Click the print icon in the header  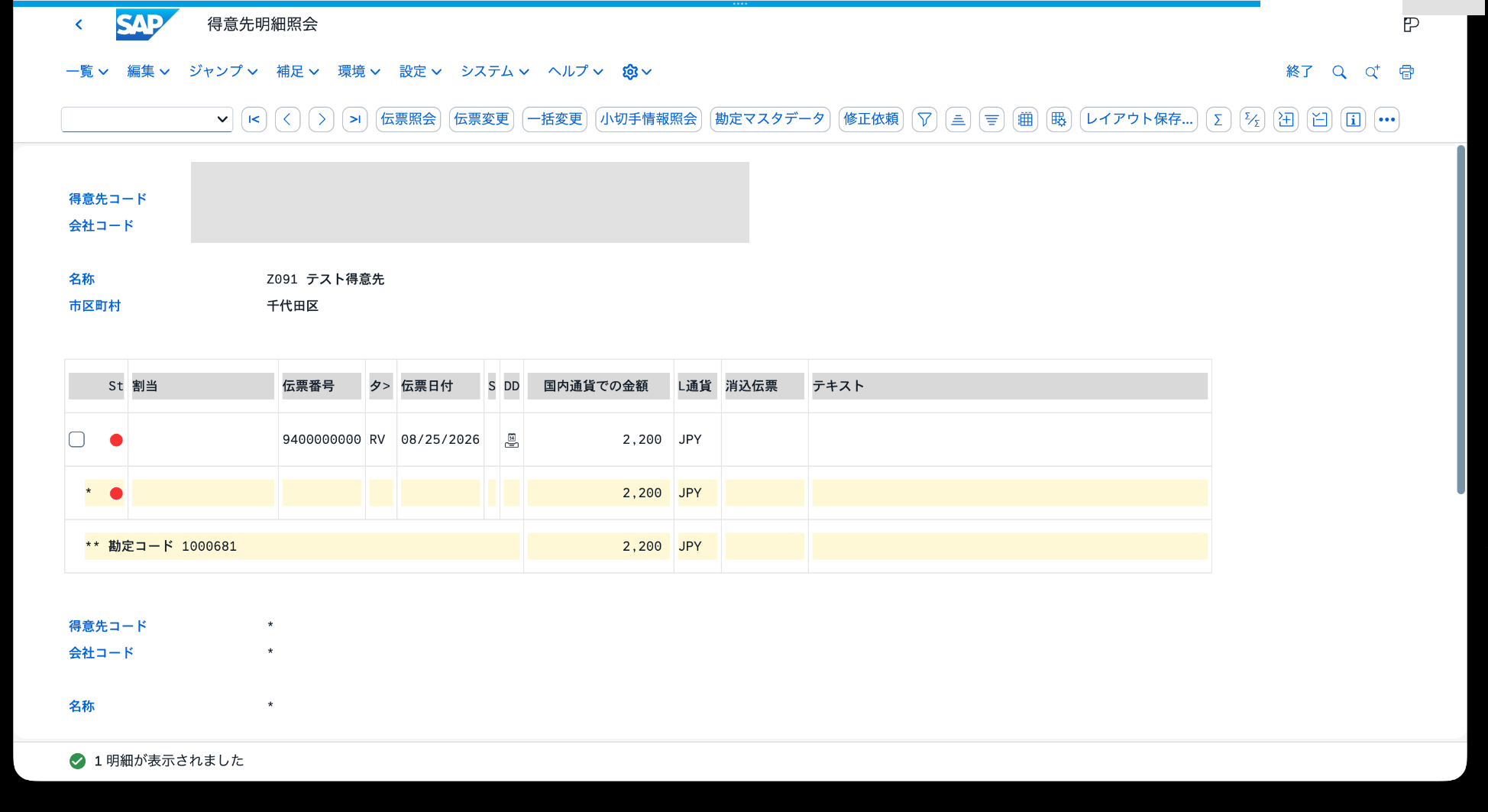tap(1406, 72)
